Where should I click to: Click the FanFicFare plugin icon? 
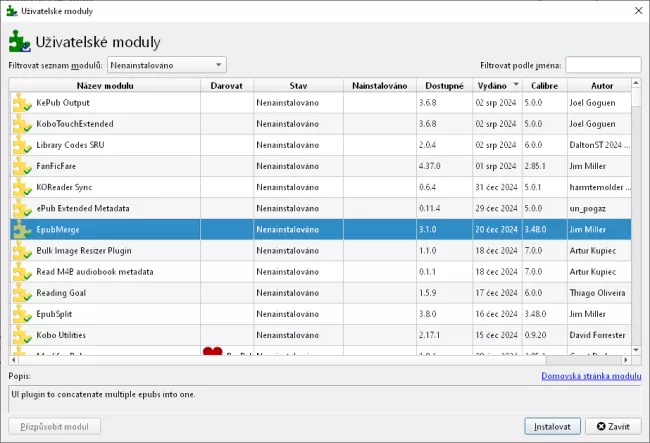click(x=22, y=166)
